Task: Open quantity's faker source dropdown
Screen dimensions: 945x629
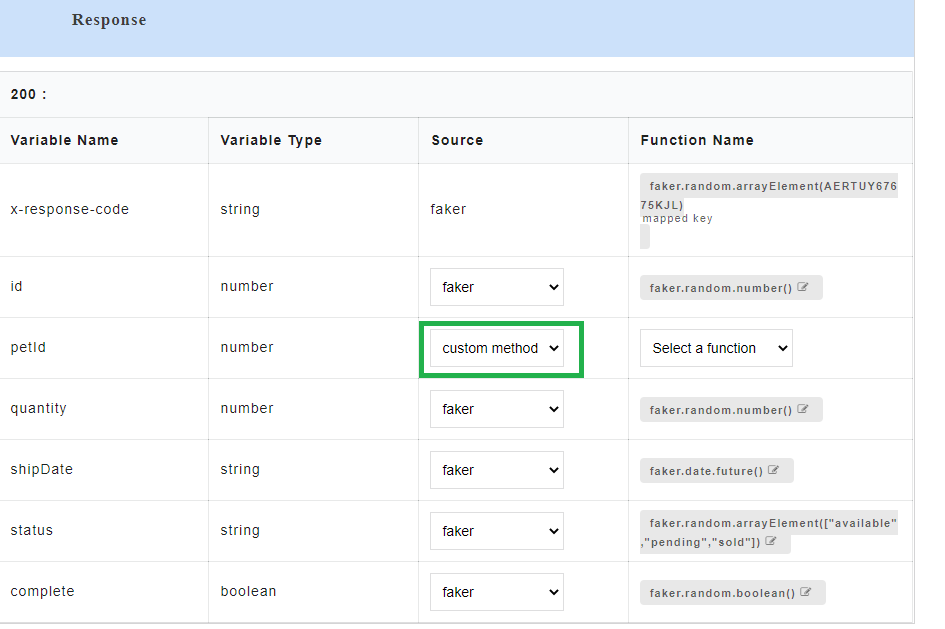Action: pyautogui.click(x=497, y=408)
